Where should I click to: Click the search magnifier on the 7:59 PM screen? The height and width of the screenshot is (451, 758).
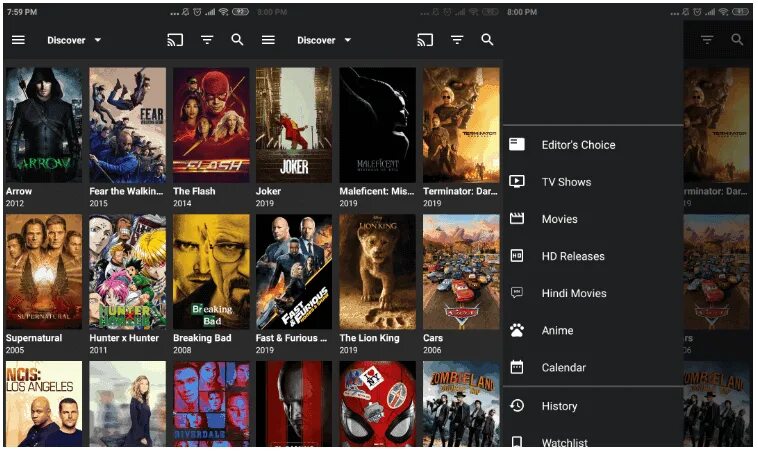click(237, 40)
